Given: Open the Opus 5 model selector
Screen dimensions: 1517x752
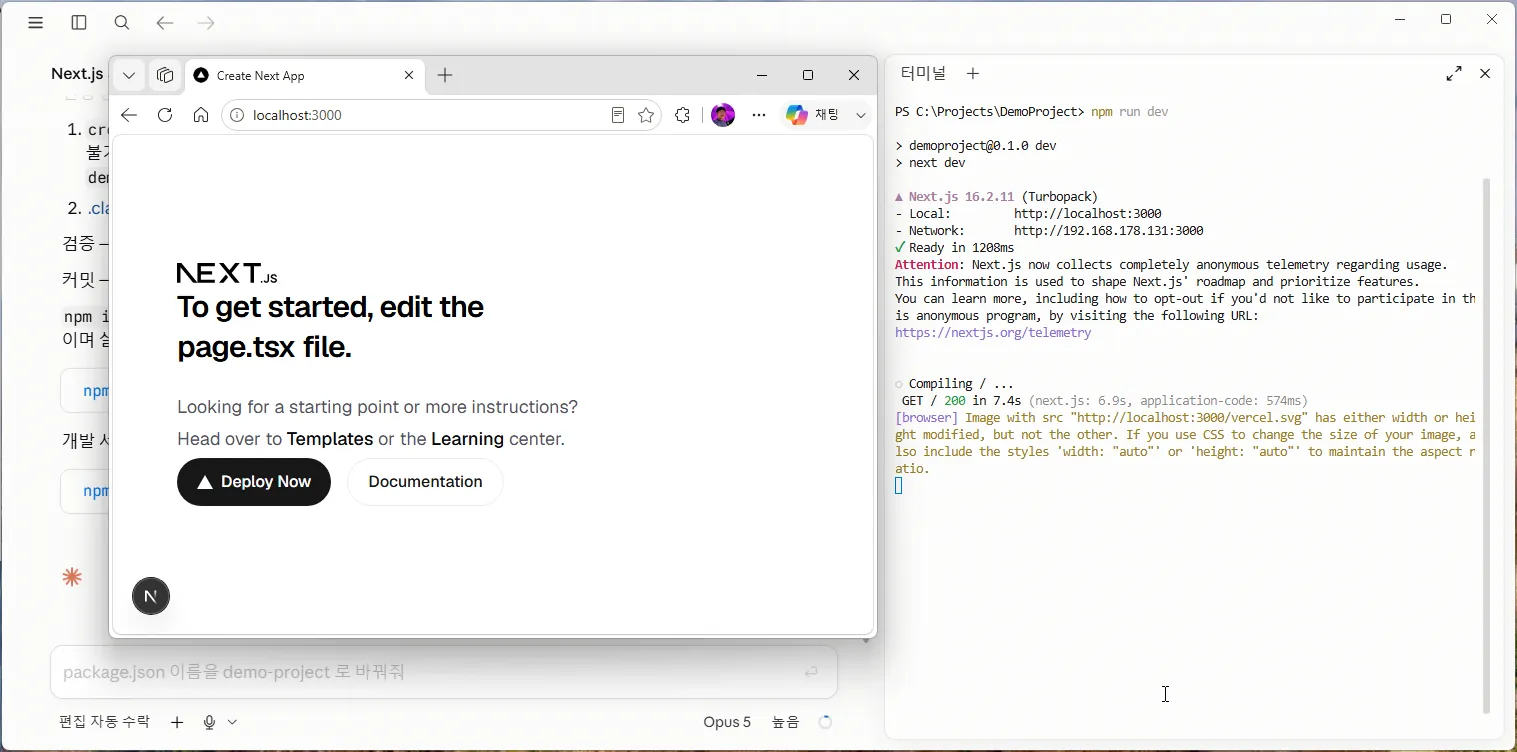Looking at the screenshot, I should 727,722.
